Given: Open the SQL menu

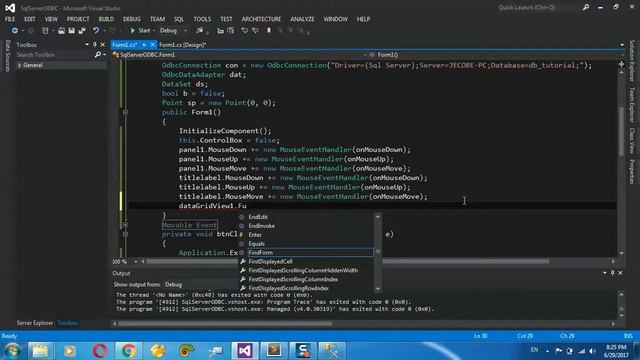Looking at the screenshot, I should (x=179, y=19).
